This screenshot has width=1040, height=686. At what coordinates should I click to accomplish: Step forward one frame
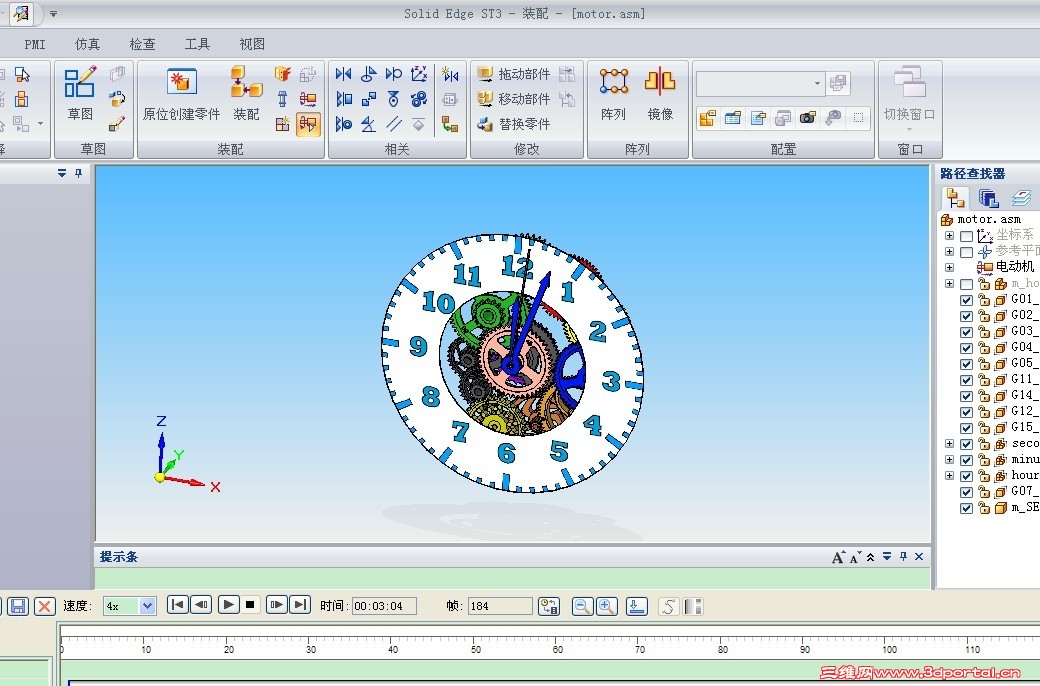[x=277, y=605]
